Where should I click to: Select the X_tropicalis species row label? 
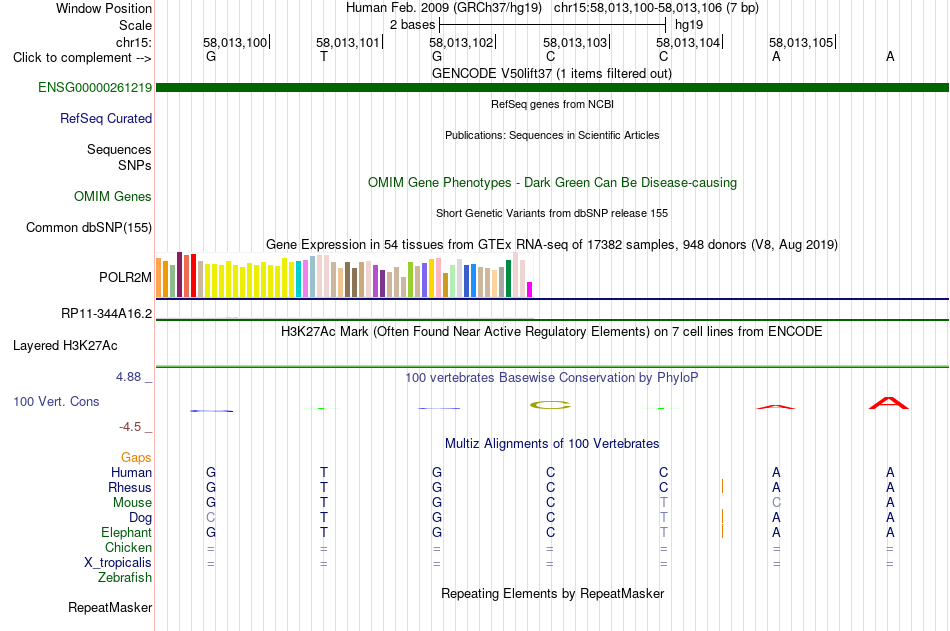click(118, 563)
